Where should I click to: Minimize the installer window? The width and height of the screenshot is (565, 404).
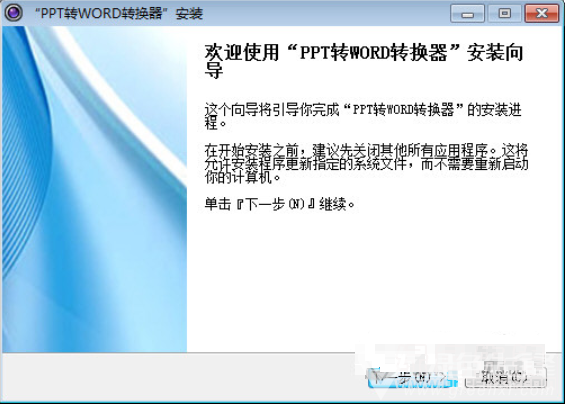pyautogui.click(x=467, y=14)
